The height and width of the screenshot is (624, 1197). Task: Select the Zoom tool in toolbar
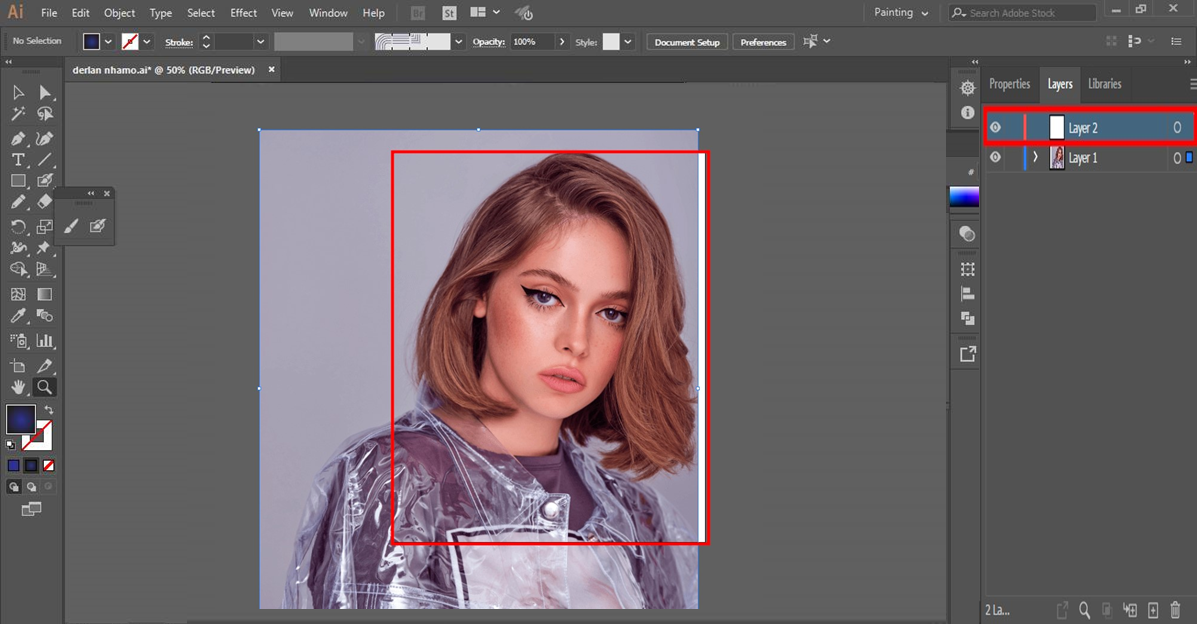pyautogui.click(x=44, y=387)
